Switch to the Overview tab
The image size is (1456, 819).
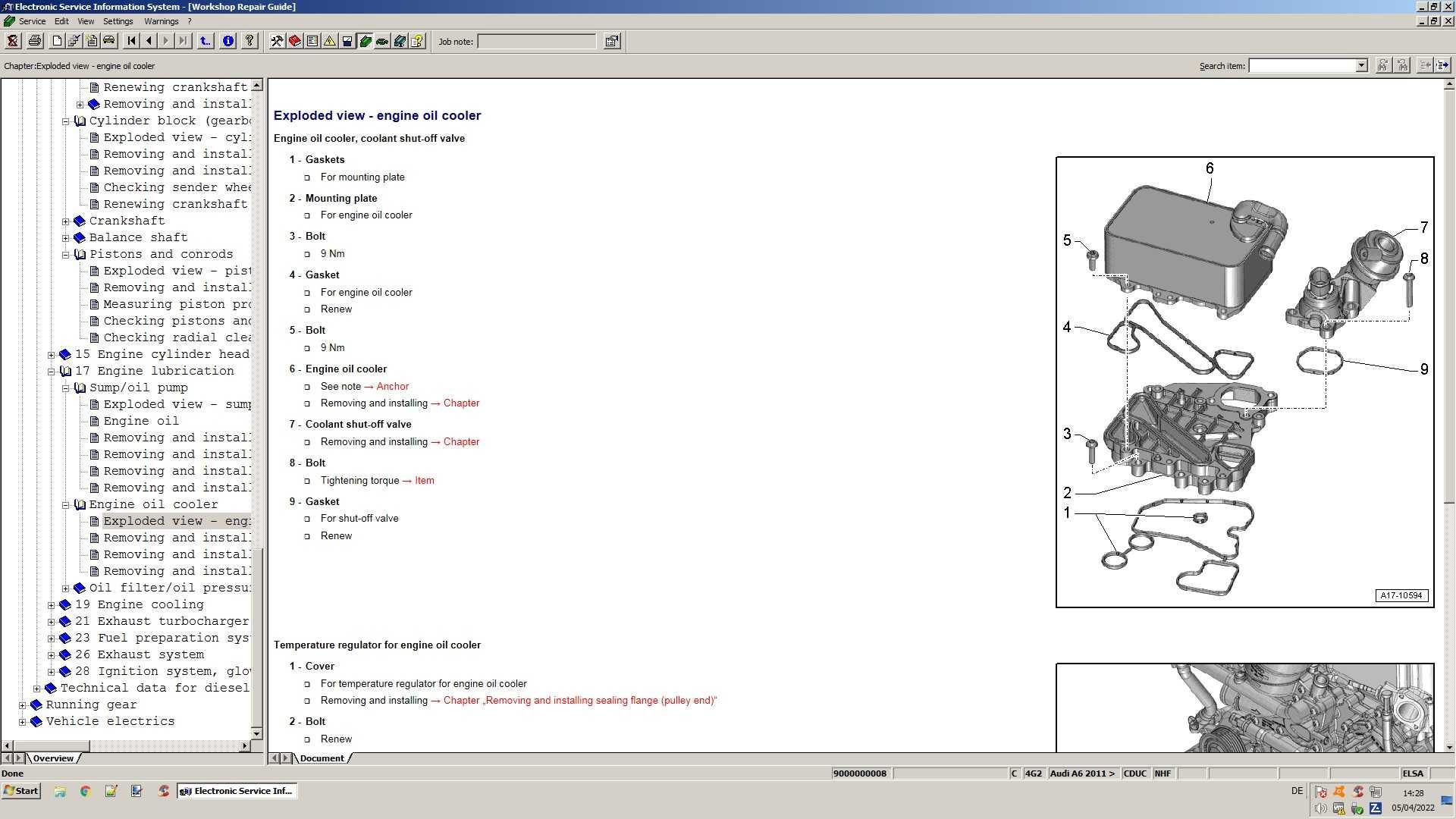(53, 758)
